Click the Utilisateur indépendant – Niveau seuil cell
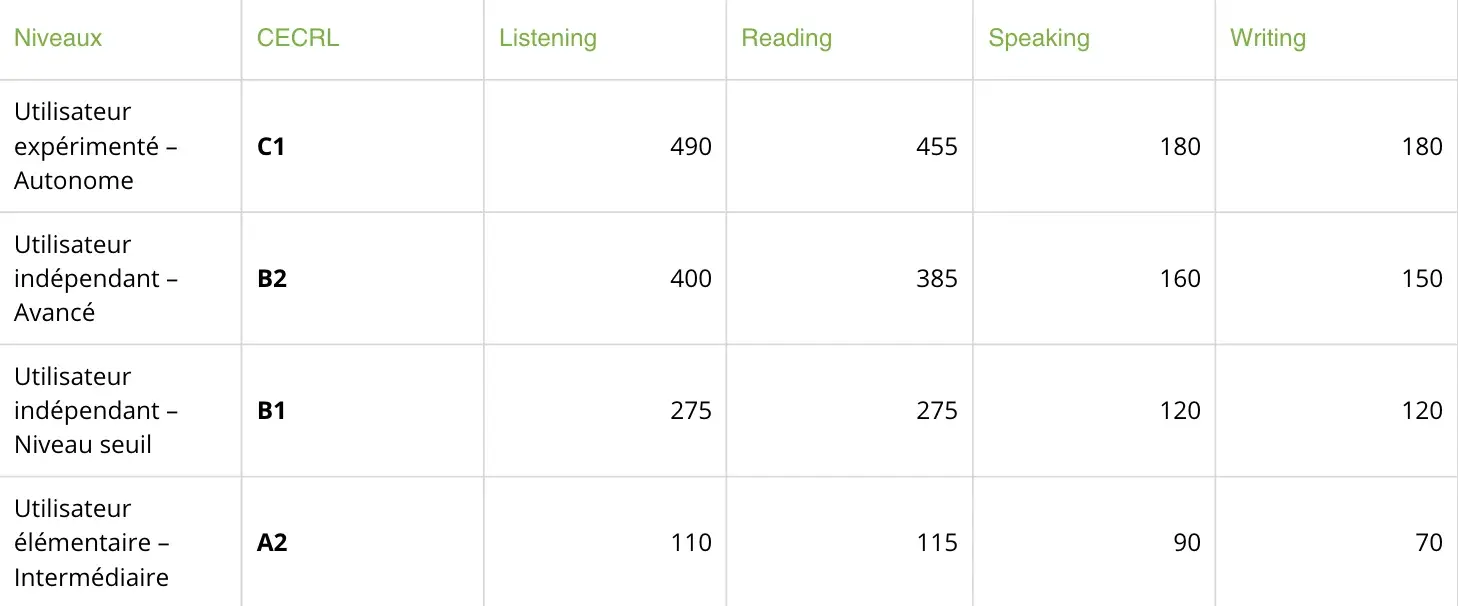1458x606 pixels. point(96,410)
